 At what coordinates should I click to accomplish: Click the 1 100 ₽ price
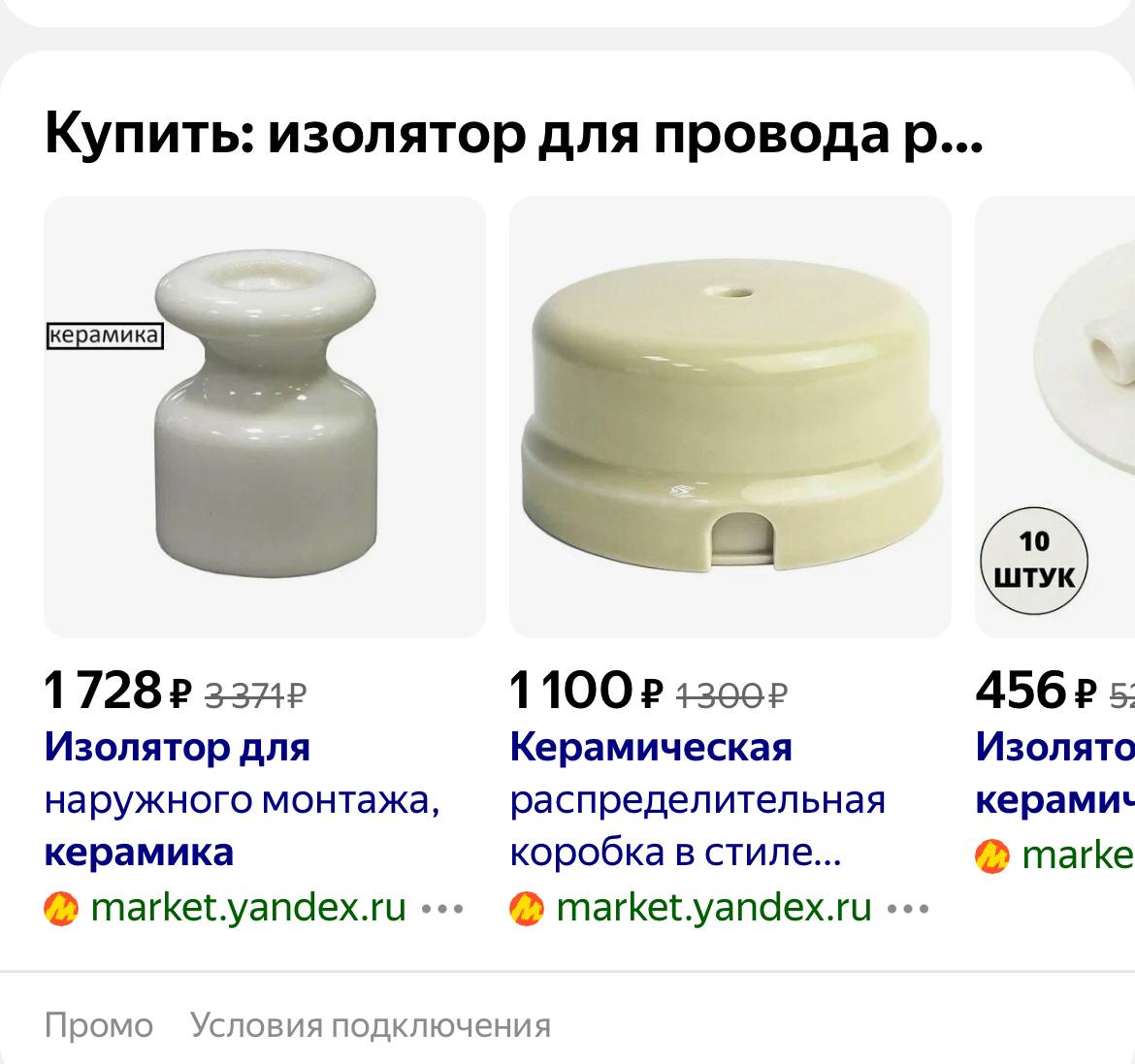(x=586, y=690)
